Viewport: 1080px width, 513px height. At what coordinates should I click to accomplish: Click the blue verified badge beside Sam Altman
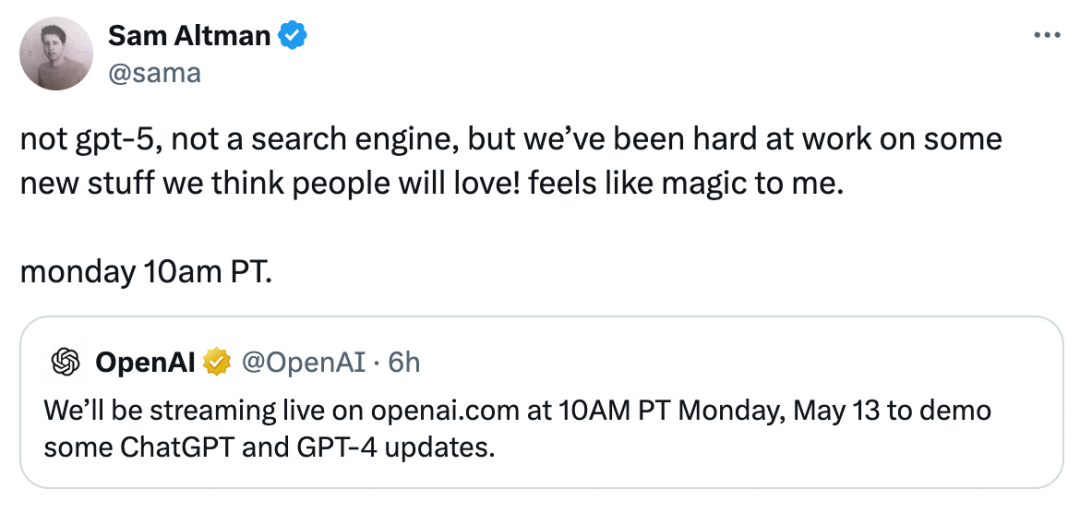click(x=292, y=36)
